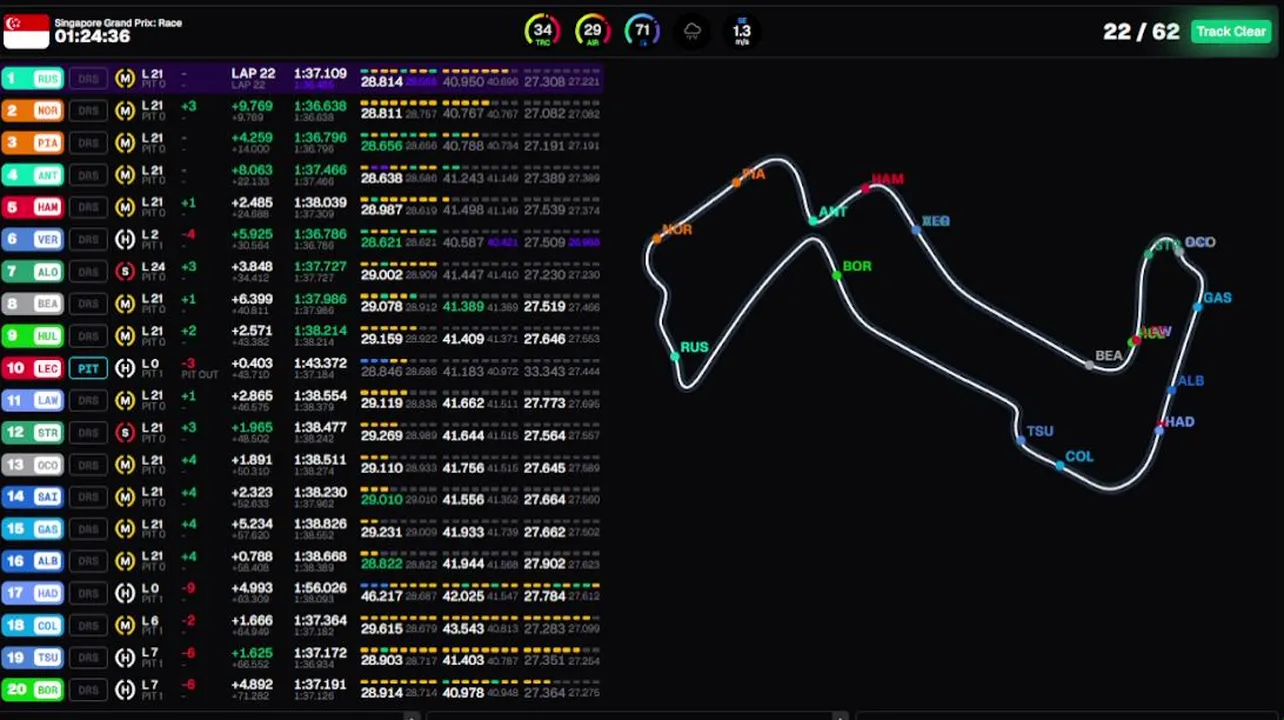1284x720 pixels.
Task: Click the 33.343 sector three time in LEC row
Action: click(544, 371)
